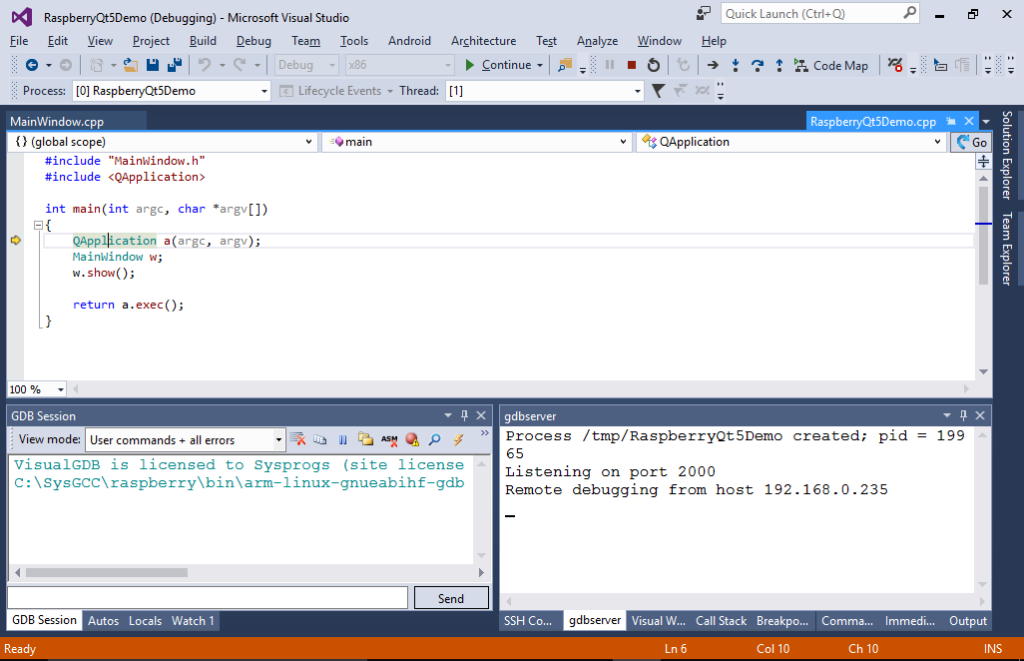Screen dimensions: 1024x661
Task: Switch to the Call Stack tab
Action: click(720, 620)
